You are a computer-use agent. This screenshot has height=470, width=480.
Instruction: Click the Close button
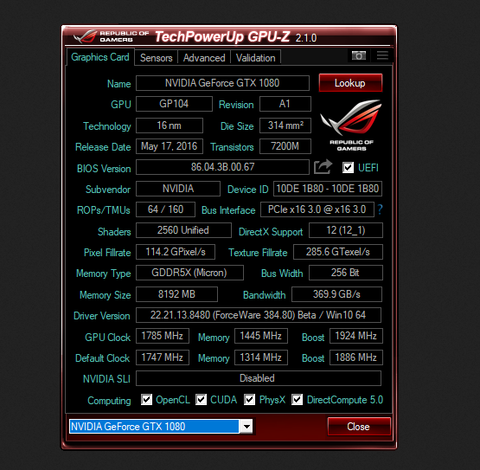pyautogui.click(x=359, y=426)
